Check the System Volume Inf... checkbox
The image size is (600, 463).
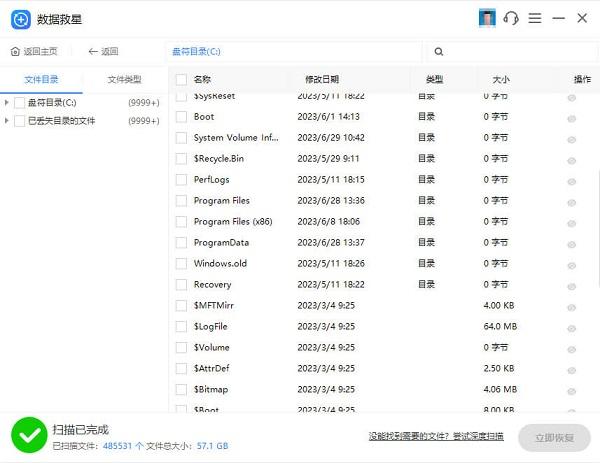tap(181, 138)
